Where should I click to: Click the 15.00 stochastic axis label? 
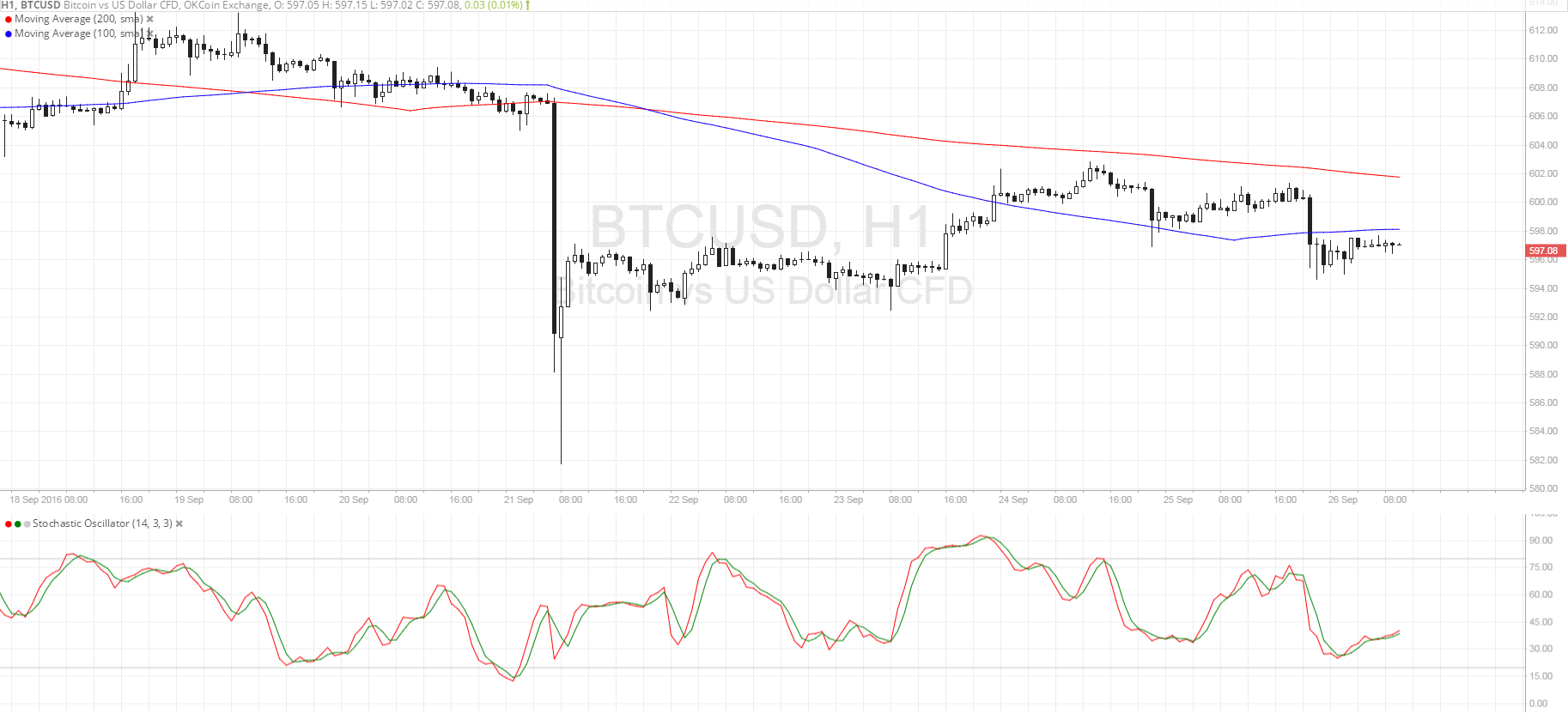(1541, 676)
